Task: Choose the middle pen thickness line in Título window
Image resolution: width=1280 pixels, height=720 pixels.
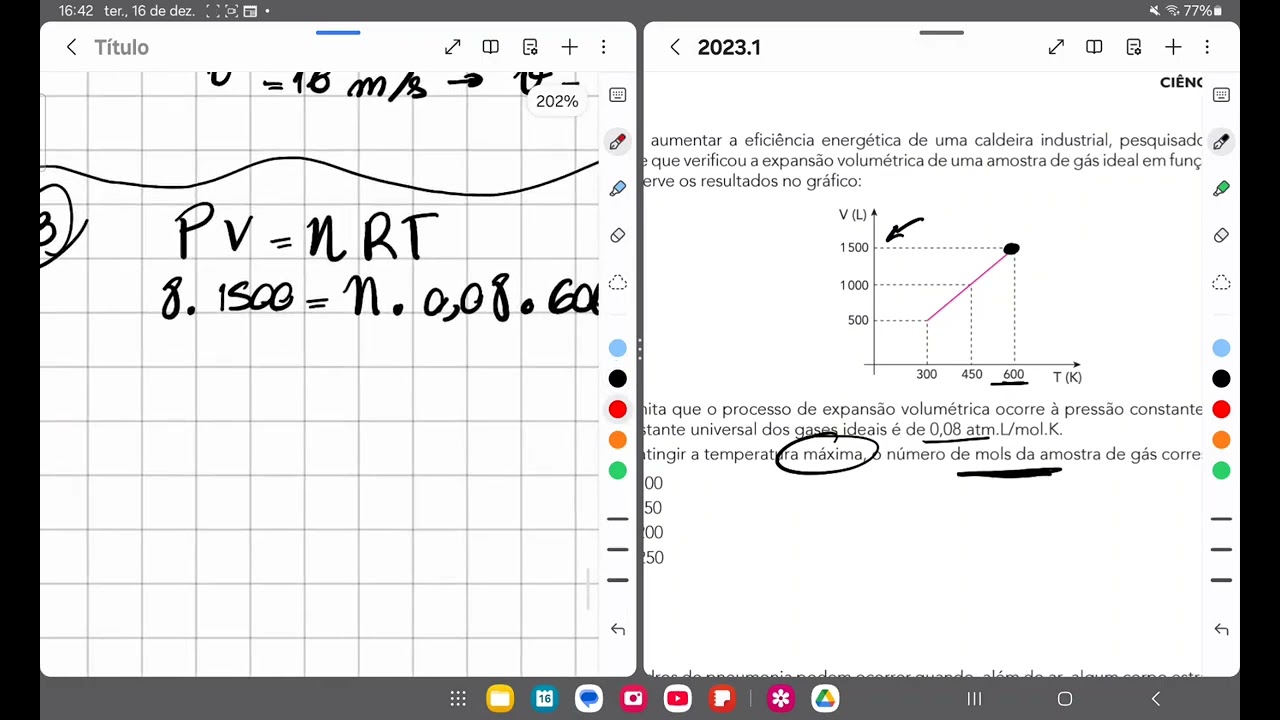Action: point(618,549)
